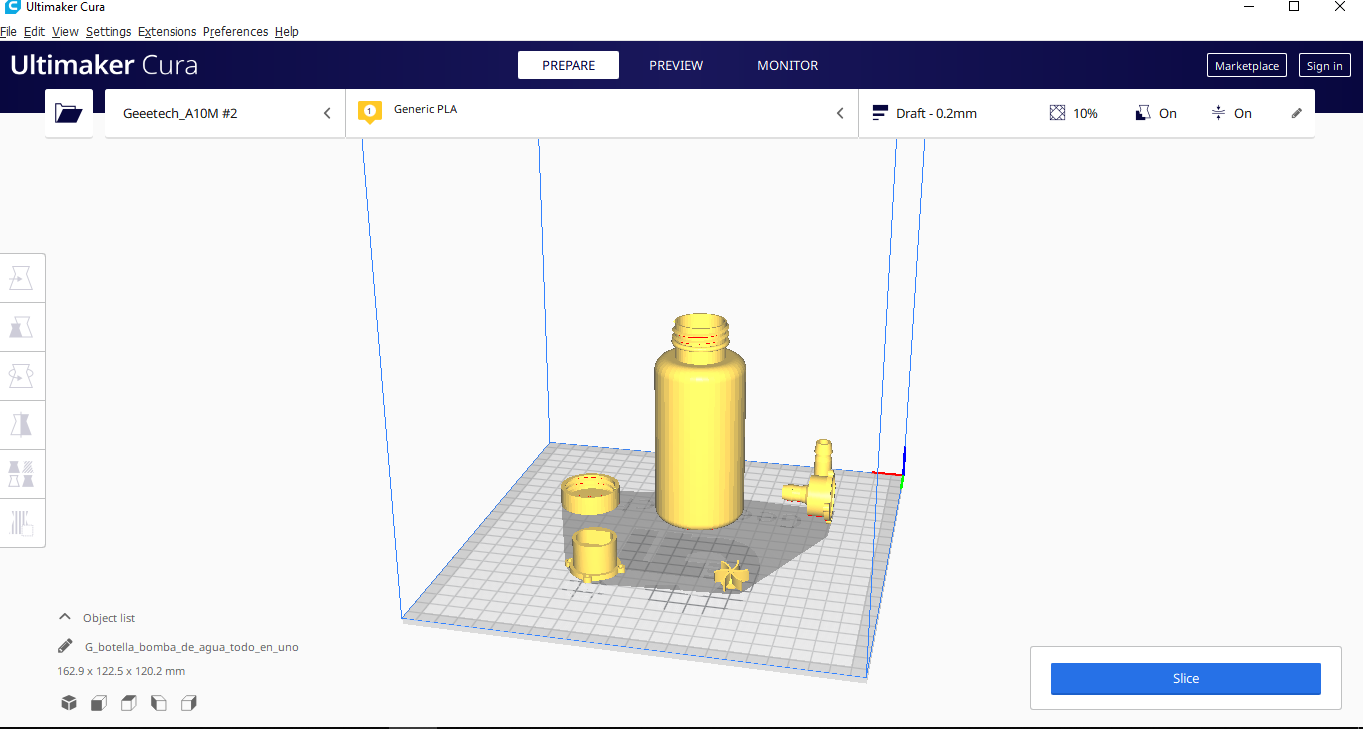The width and height of the screenshot is (1363, 729).
Task: Switch to 3D perspective view cube
Action: pyautogui.click(x=69, y=703)
